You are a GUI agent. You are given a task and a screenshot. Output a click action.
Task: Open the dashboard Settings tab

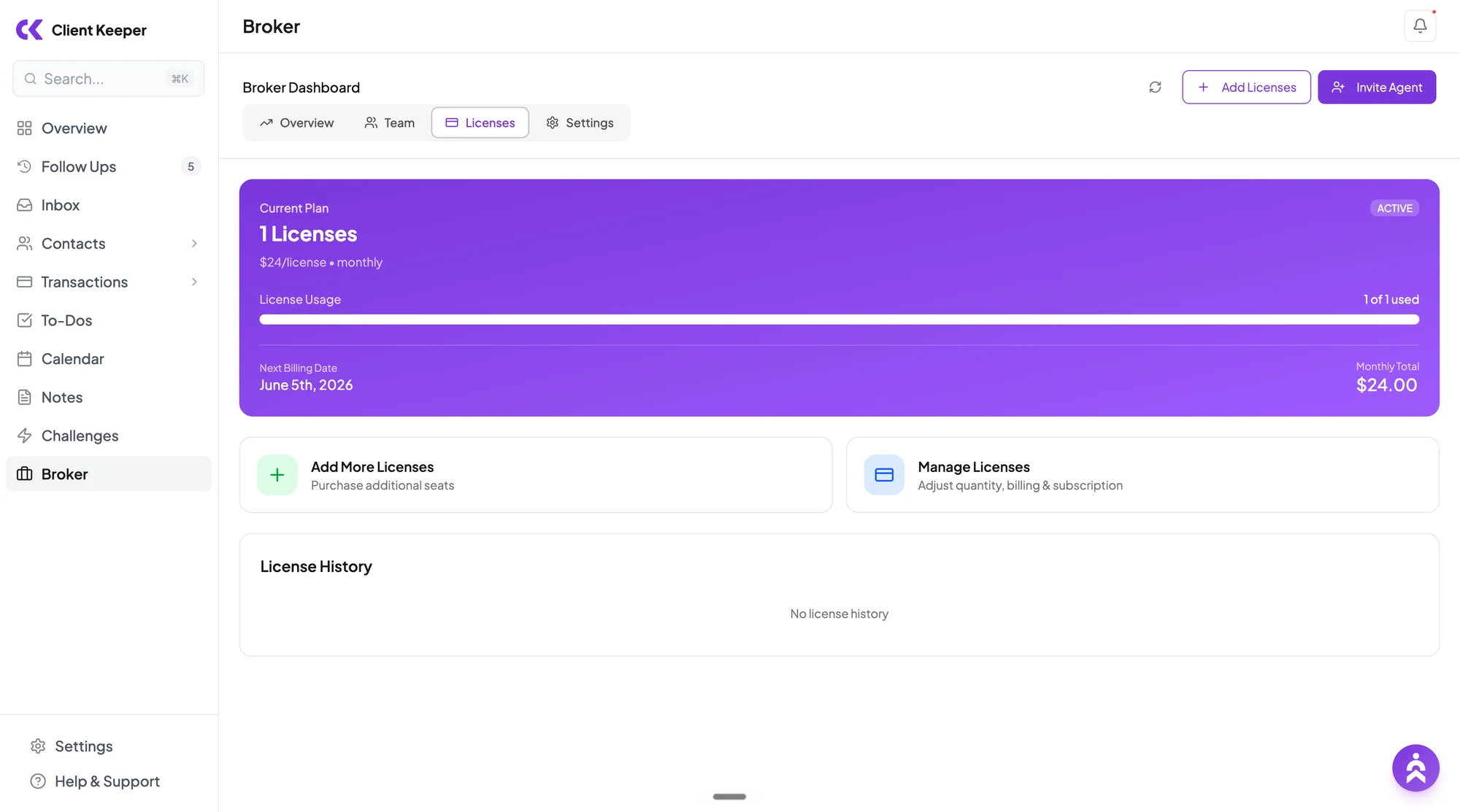coord(580,123)
